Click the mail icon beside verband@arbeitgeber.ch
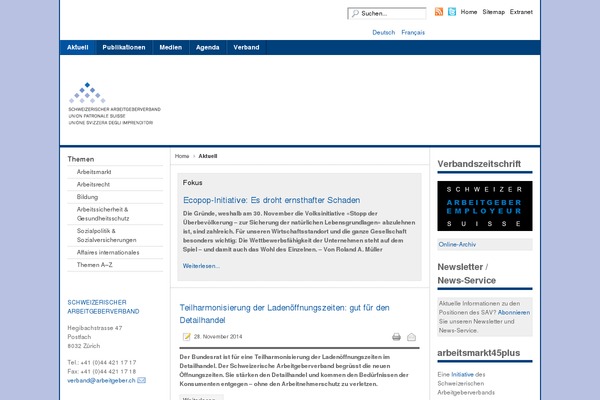The width and height of the screenshot is (600, 400). click(x=142, y=380)
